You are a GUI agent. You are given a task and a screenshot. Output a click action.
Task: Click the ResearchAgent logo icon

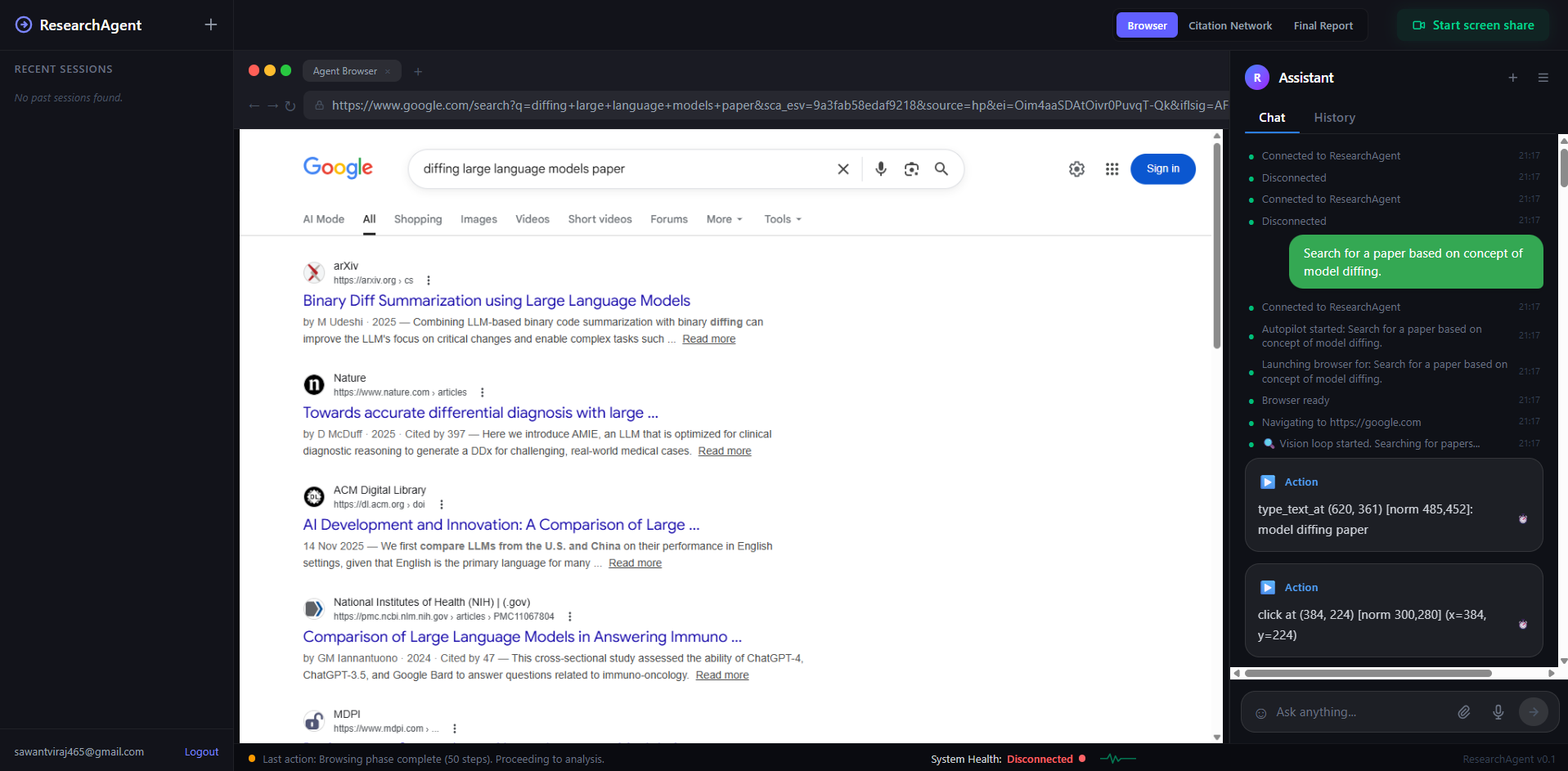[24, 25]
